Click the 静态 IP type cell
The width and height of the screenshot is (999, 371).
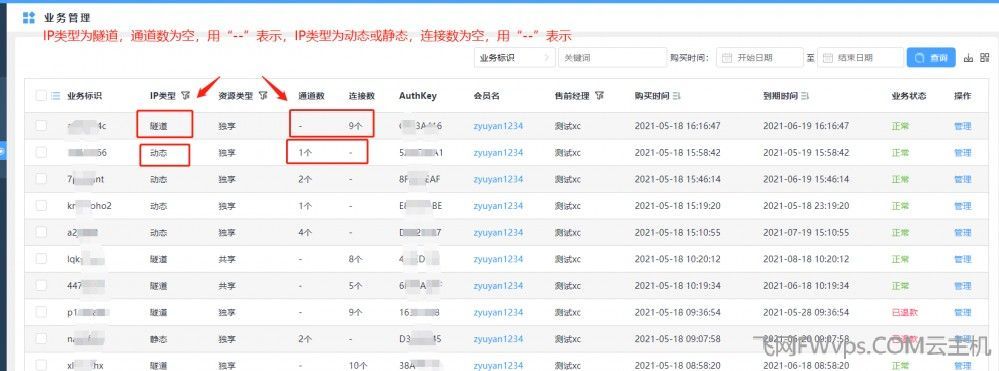click(x=159, y=340)
